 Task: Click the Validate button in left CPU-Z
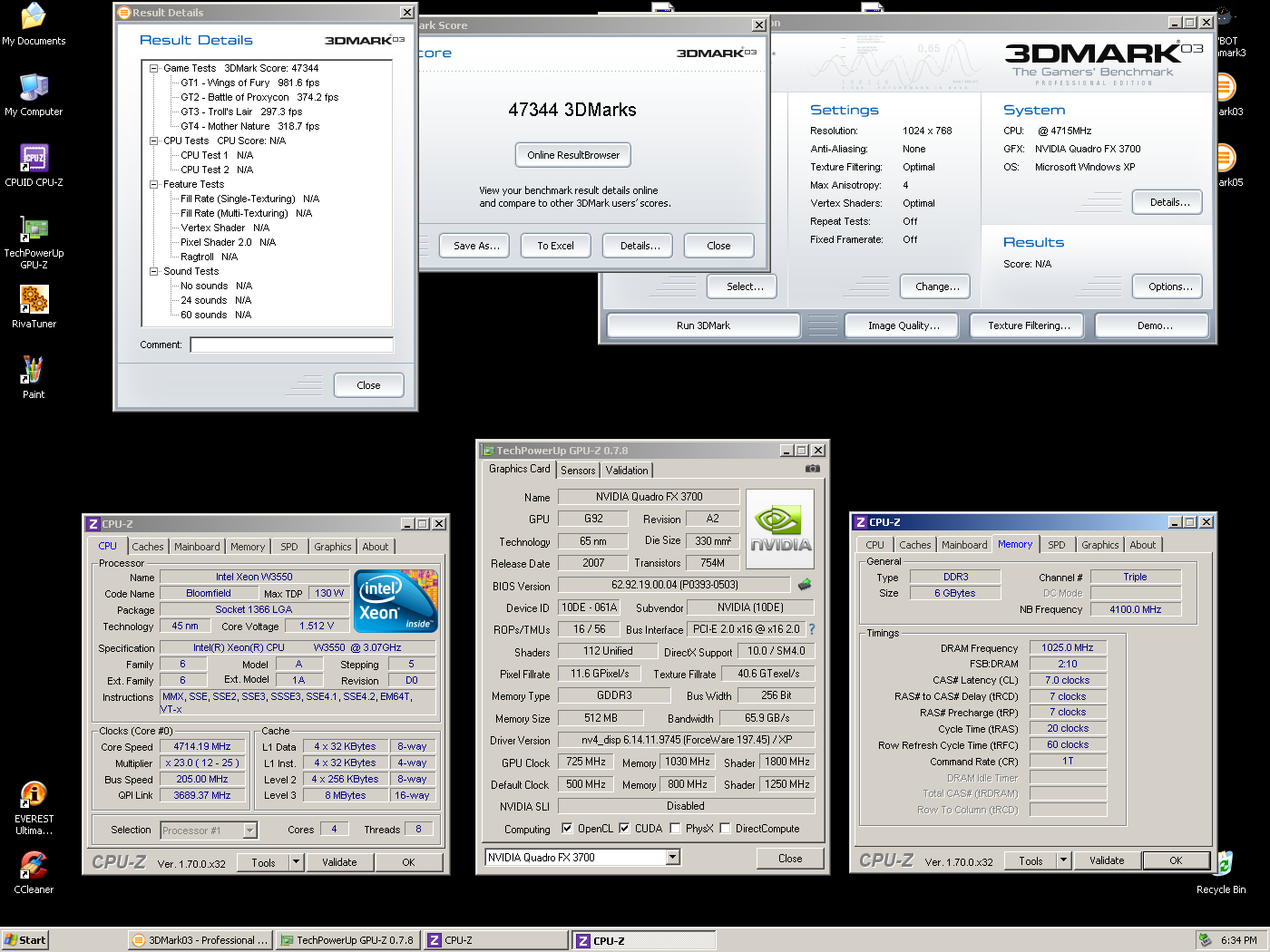pos(339,862)
